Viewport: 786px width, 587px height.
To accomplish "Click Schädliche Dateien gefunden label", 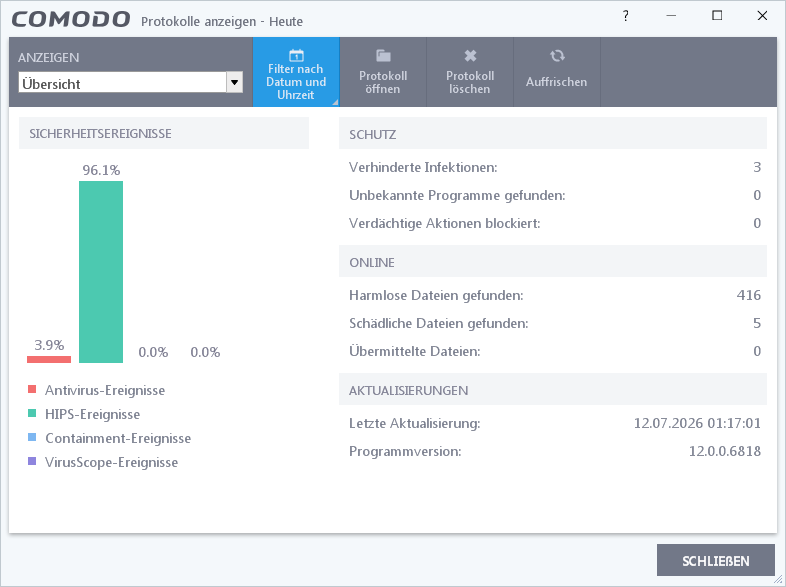I will point(439,323).
